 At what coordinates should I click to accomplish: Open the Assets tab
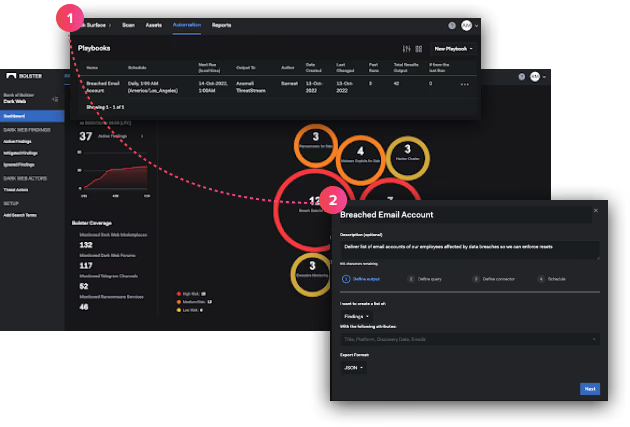(153, 25)
